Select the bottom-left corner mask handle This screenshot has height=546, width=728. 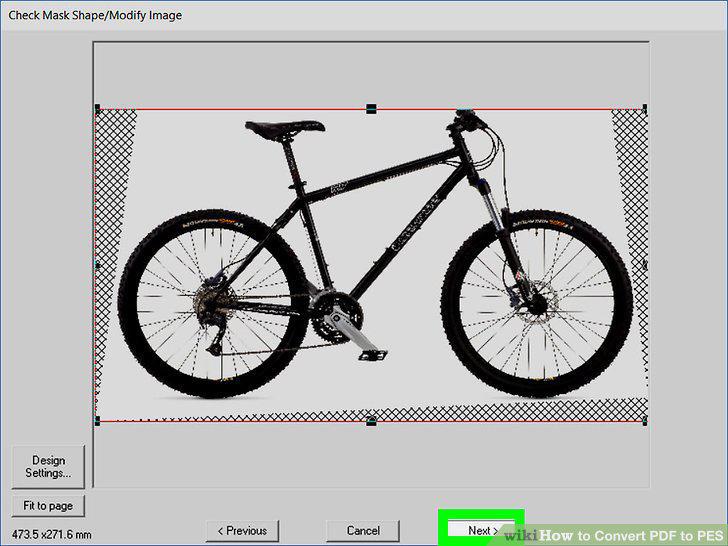coord(97,421)
